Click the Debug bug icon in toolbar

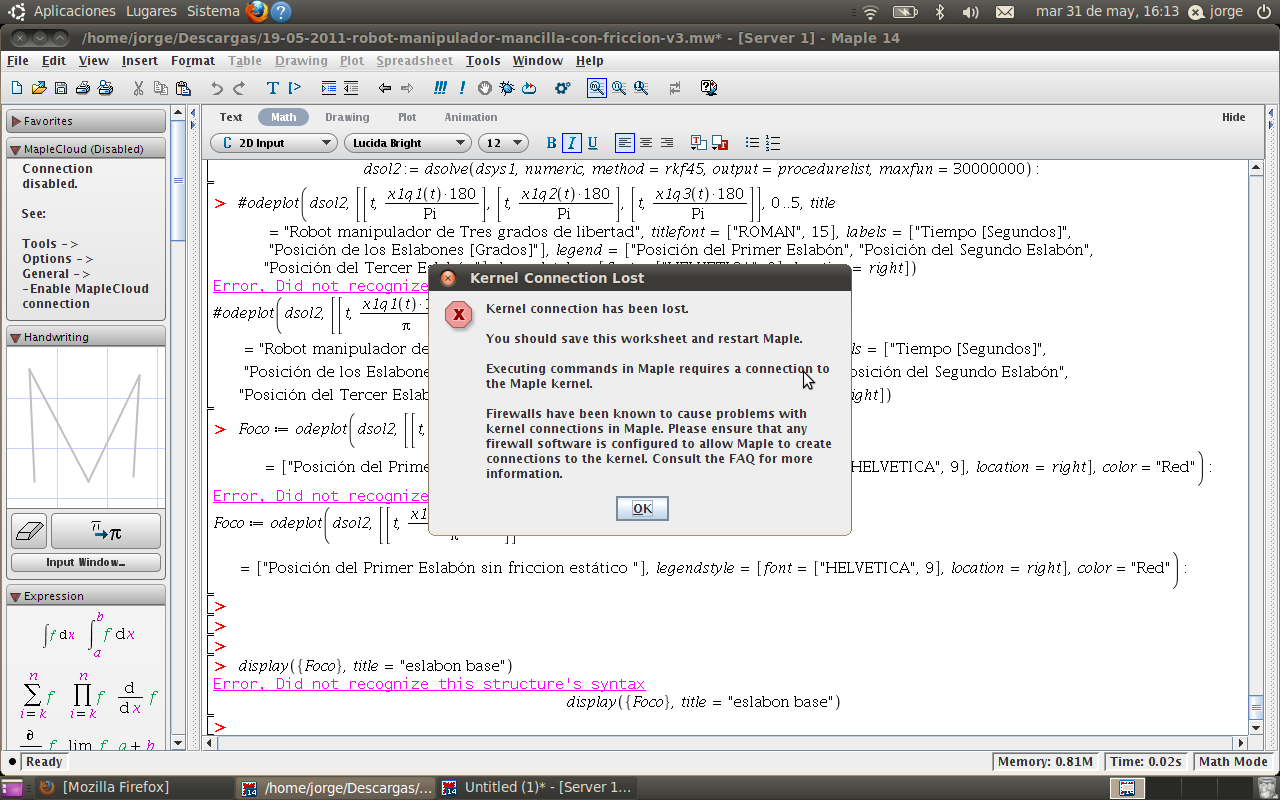(x=507, y=88)
